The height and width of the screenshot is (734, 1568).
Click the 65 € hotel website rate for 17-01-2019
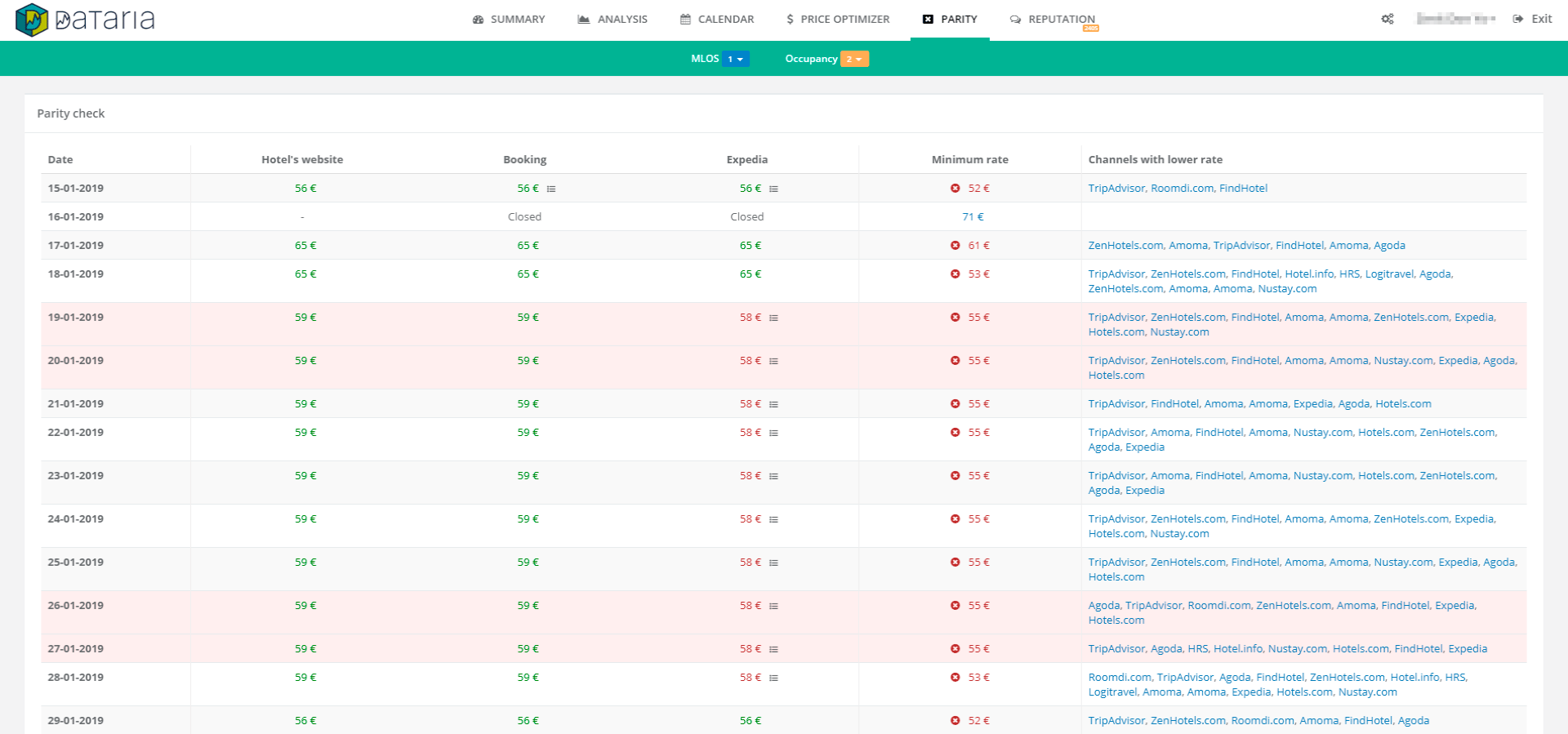305,245
